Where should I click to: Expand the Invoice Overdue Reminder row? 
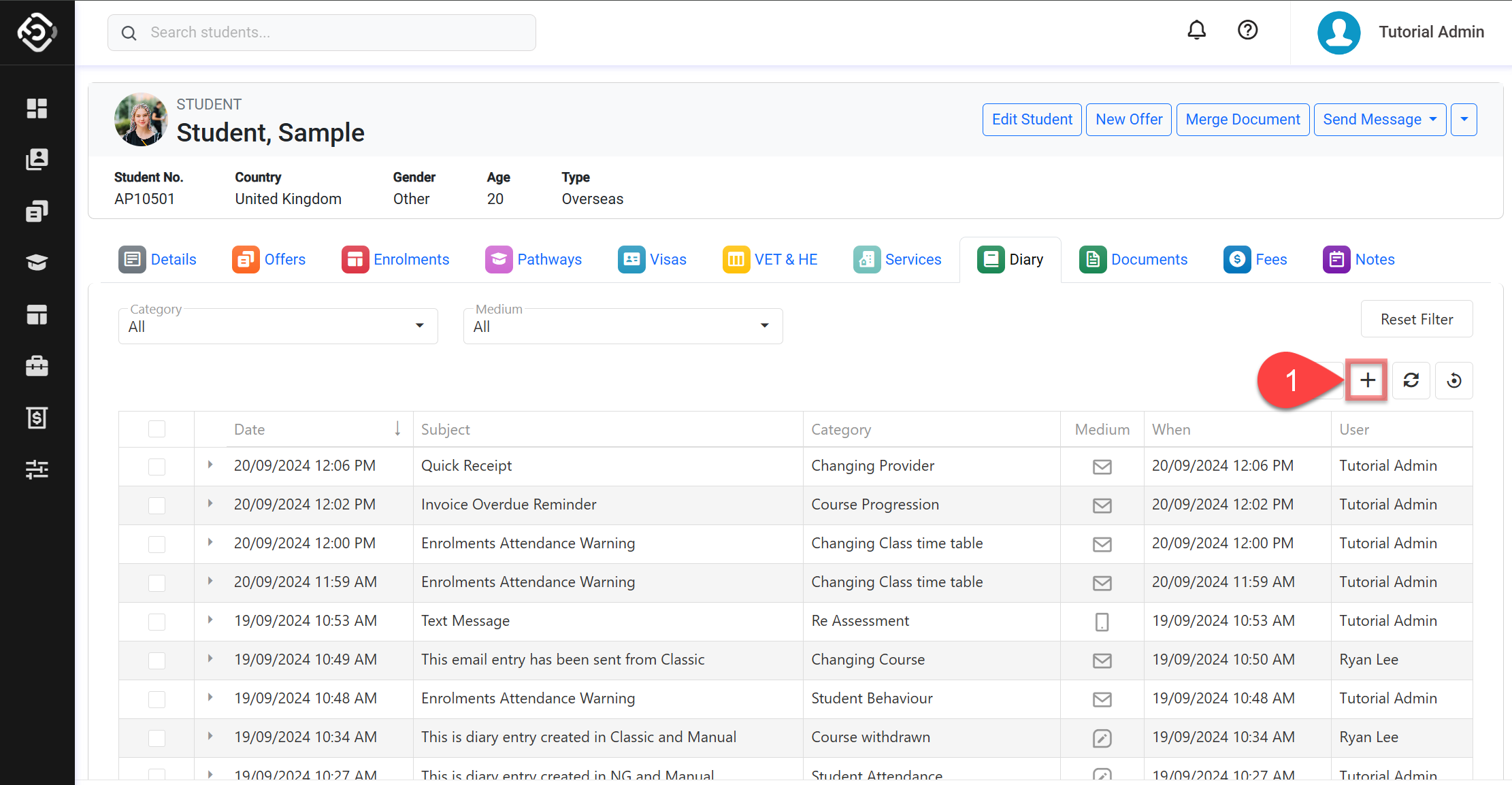click(210, 503)
